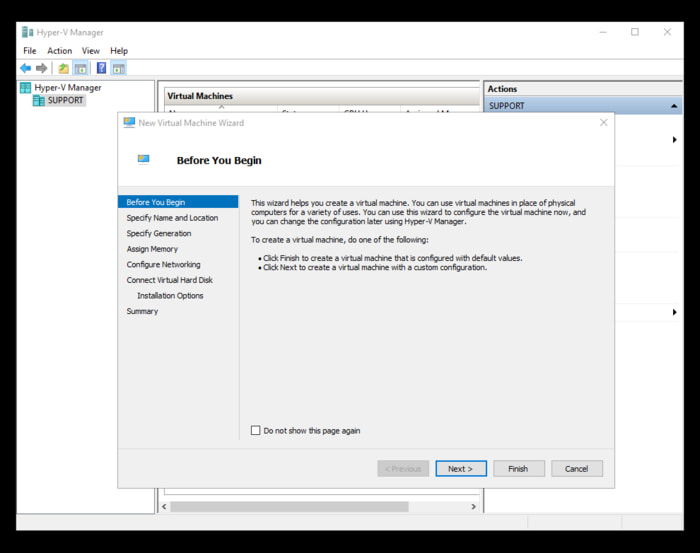Select the Hyper-V Manager tree root
Image resolution: width=700 pixels, height=553 pixels.
pyautogui.click(x=68, y=88)
